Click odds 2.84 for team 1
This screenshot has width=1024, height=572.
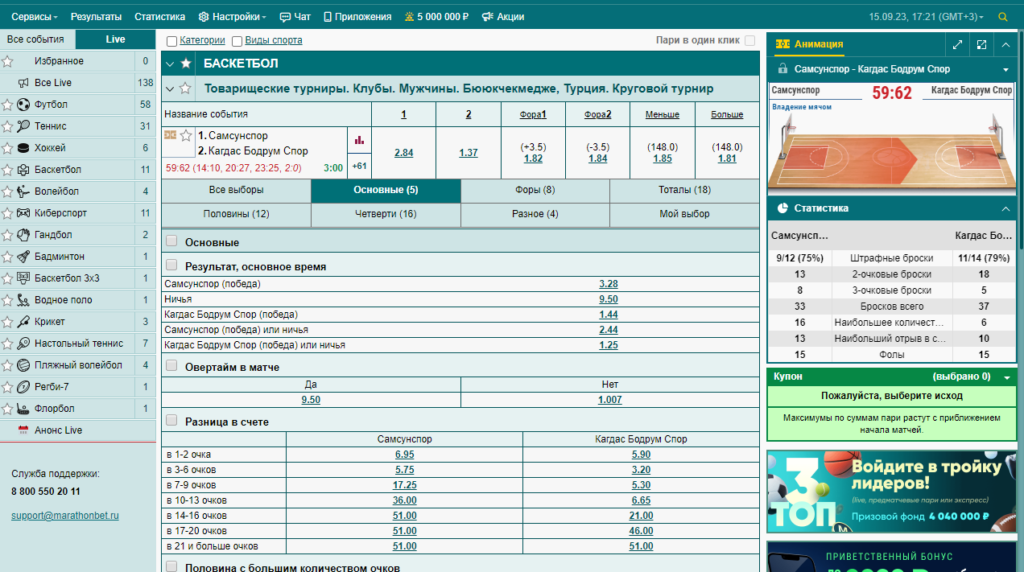pyautogui.click(x=404, y=153)
